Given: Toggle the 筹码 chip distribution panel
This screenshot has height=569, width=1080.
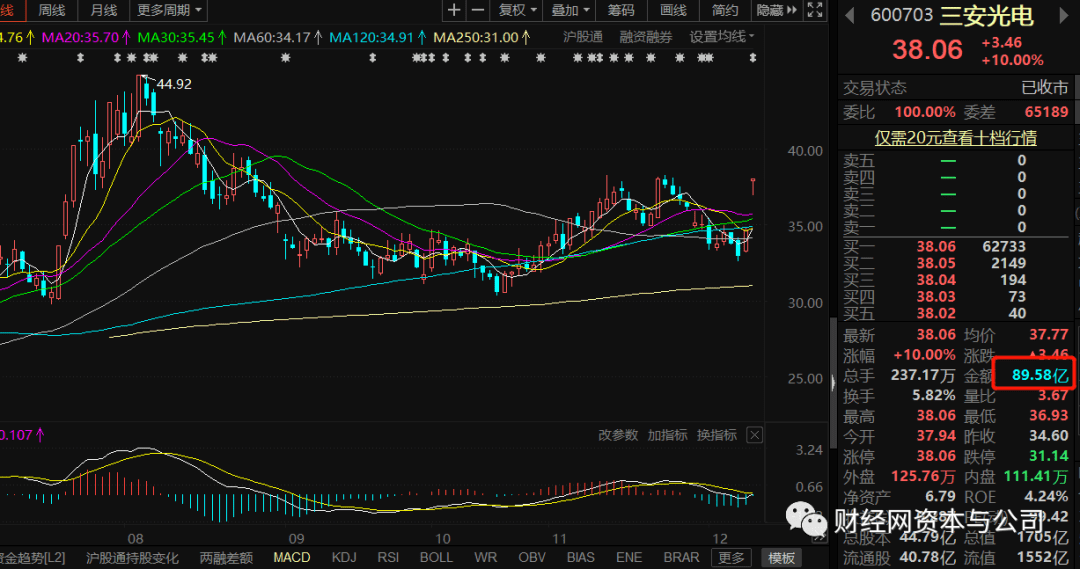Looking at the screenshot, I should coord(621,10).
